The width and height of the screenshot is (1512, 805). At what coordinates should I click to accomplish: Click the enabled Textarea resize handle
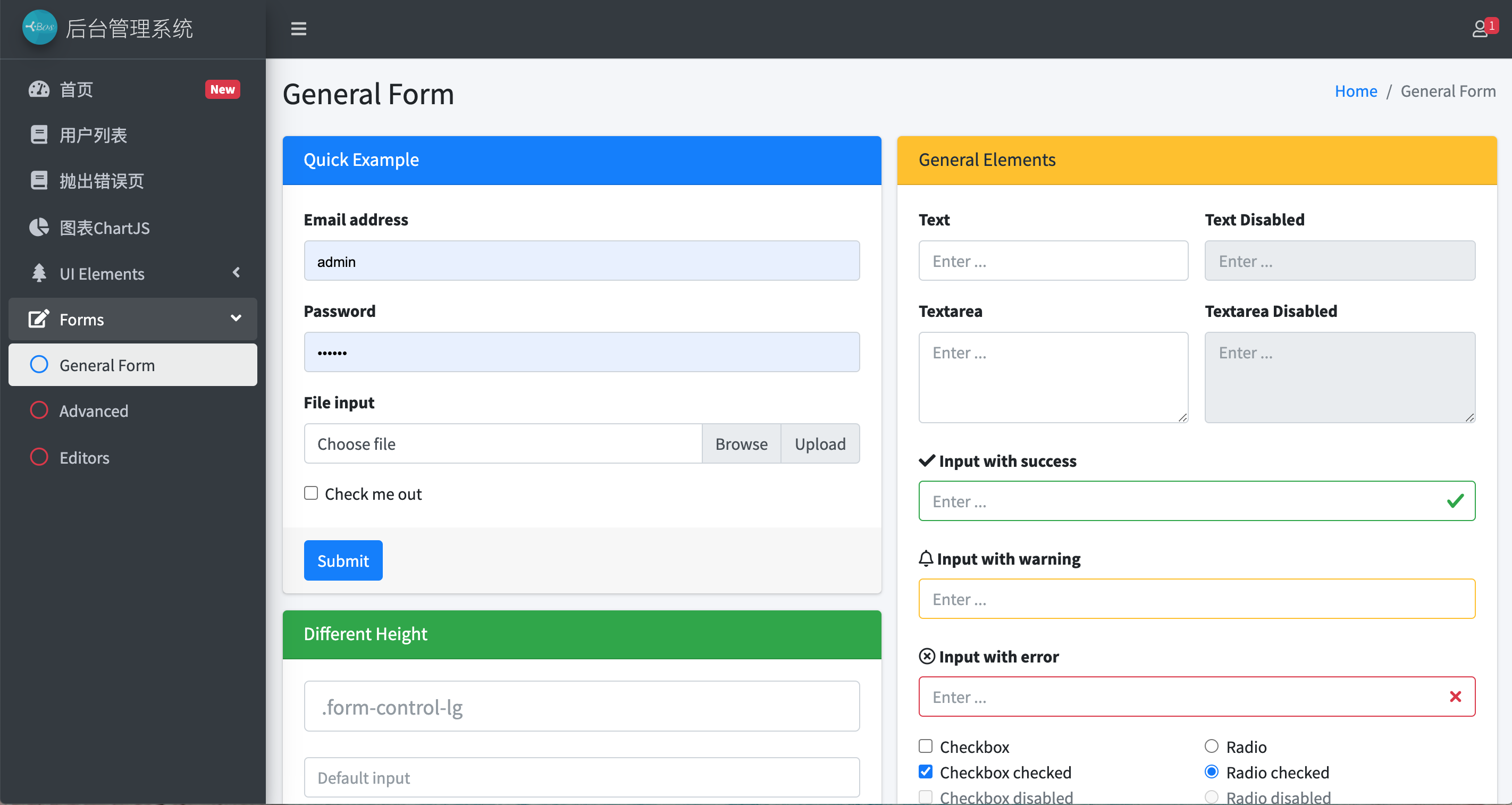coord(1183,417)
